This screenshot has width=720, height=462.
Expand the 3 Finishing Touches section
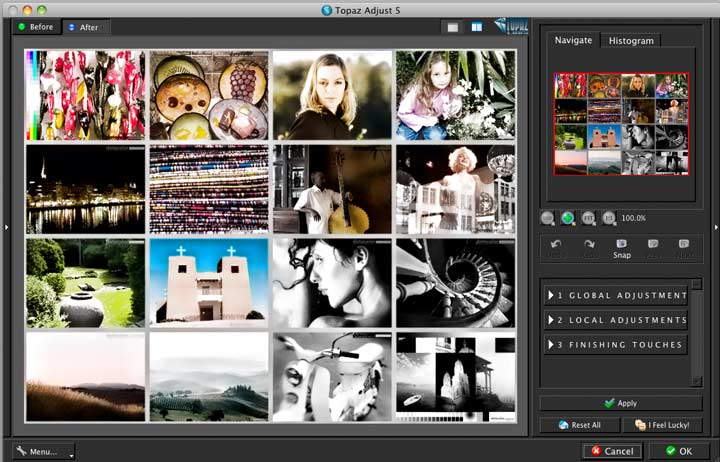(x=615, y=344)
